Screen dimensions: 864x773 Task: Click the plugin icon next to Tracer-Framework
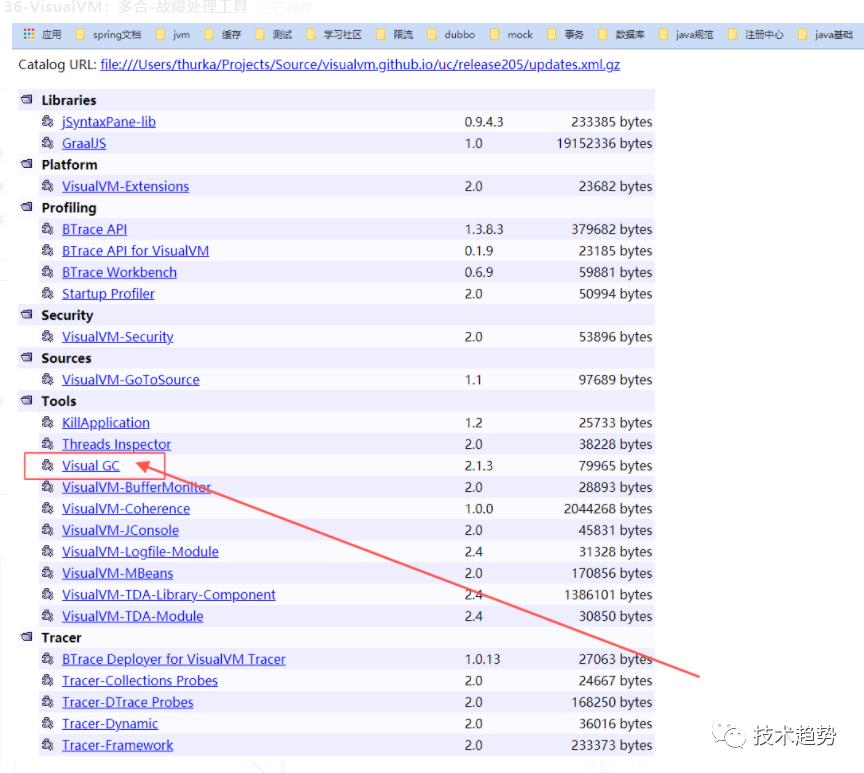[47, 745]
